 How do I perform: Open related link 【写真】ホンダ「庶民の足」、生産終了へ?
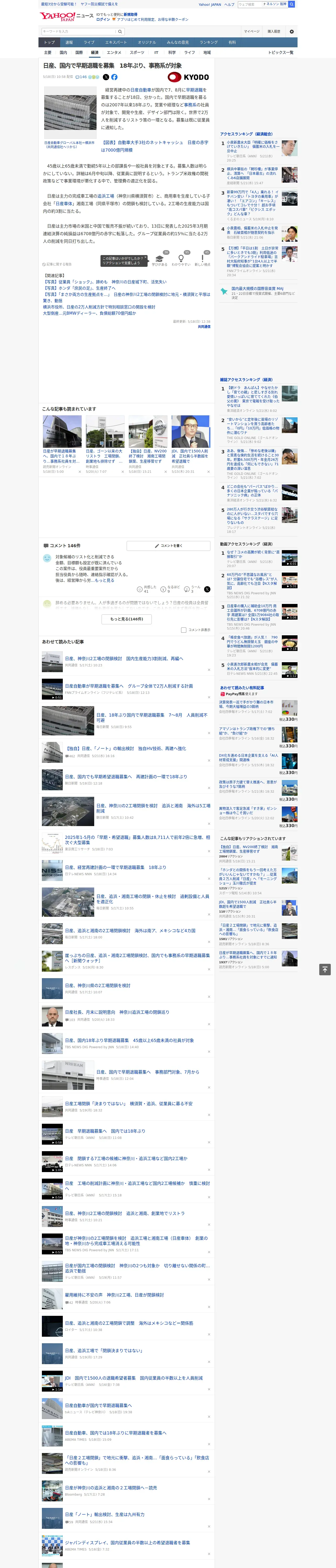click(79, 289)
